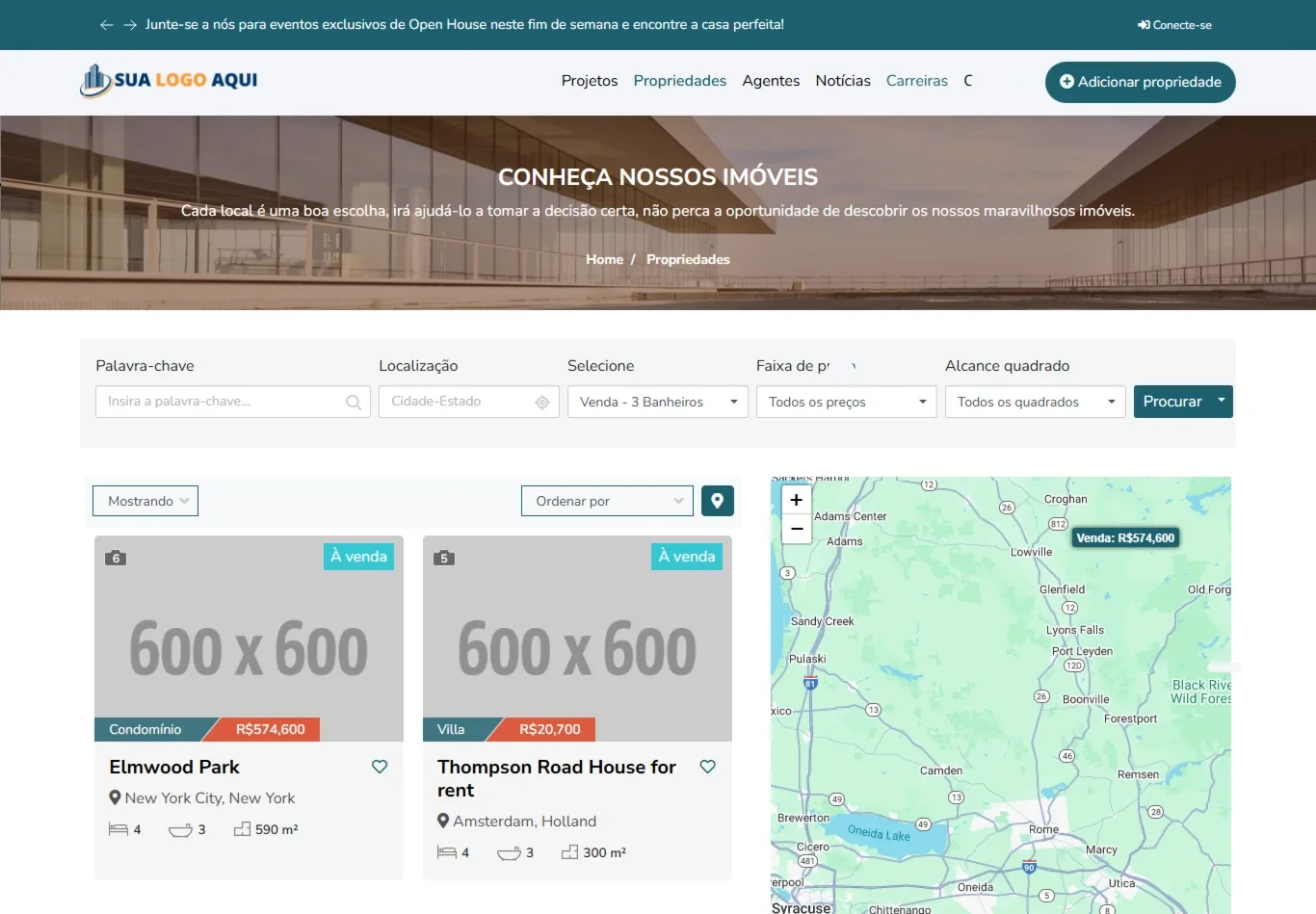This screenshot has height=914, width=1316.
Task: Click À venda badge on Thompson Road card
Action: coord(687,557)
